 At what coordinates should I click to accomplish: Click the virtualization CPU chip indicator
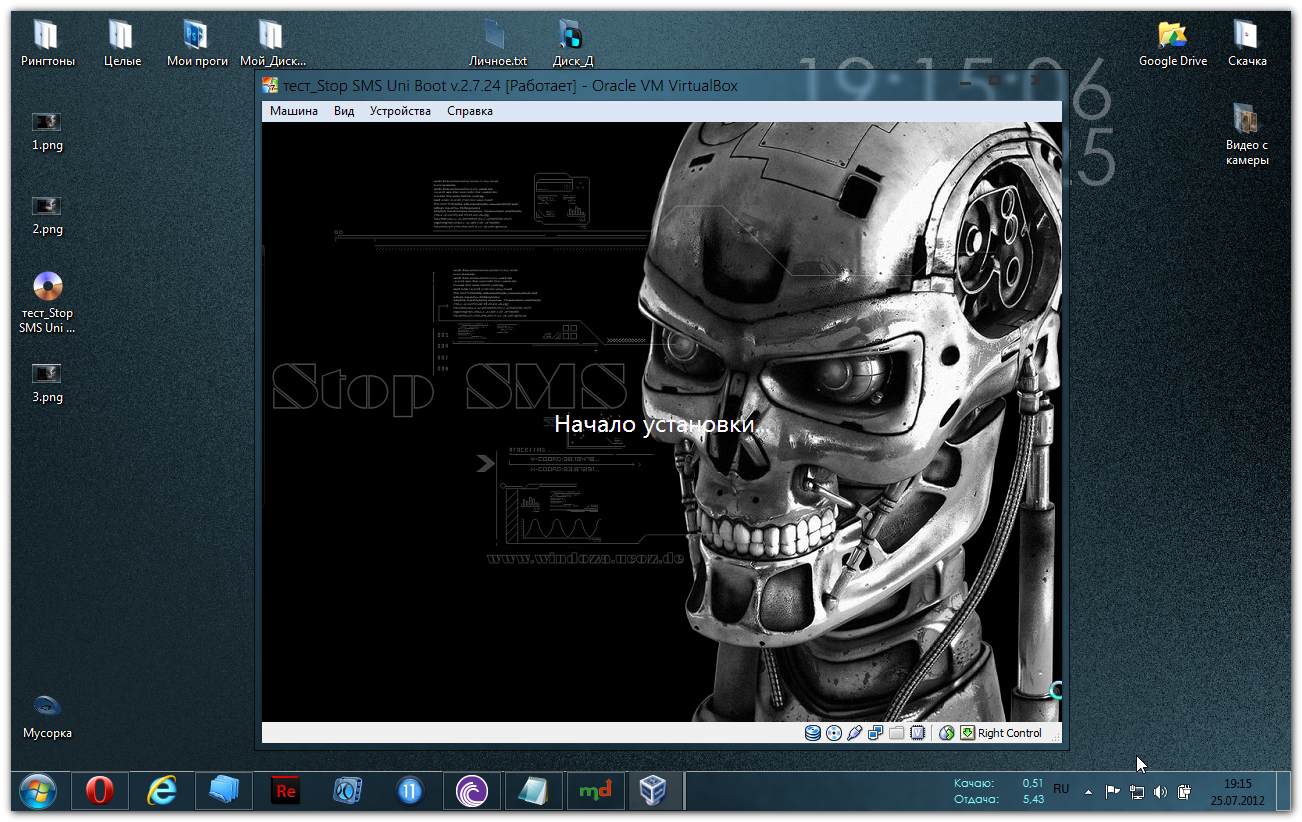click(x=917, y=733)
